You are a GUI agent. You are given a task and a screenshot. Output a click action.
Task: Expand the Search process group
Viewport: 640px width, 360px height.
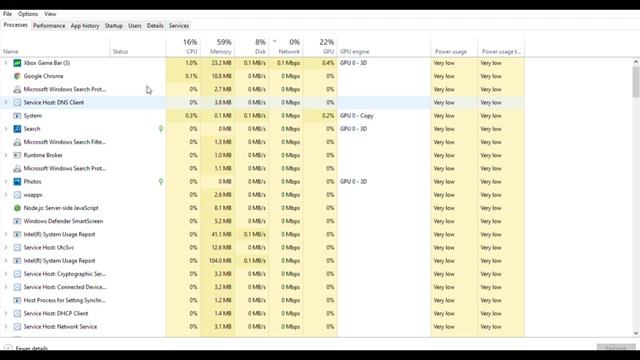(x=6, y=129)
